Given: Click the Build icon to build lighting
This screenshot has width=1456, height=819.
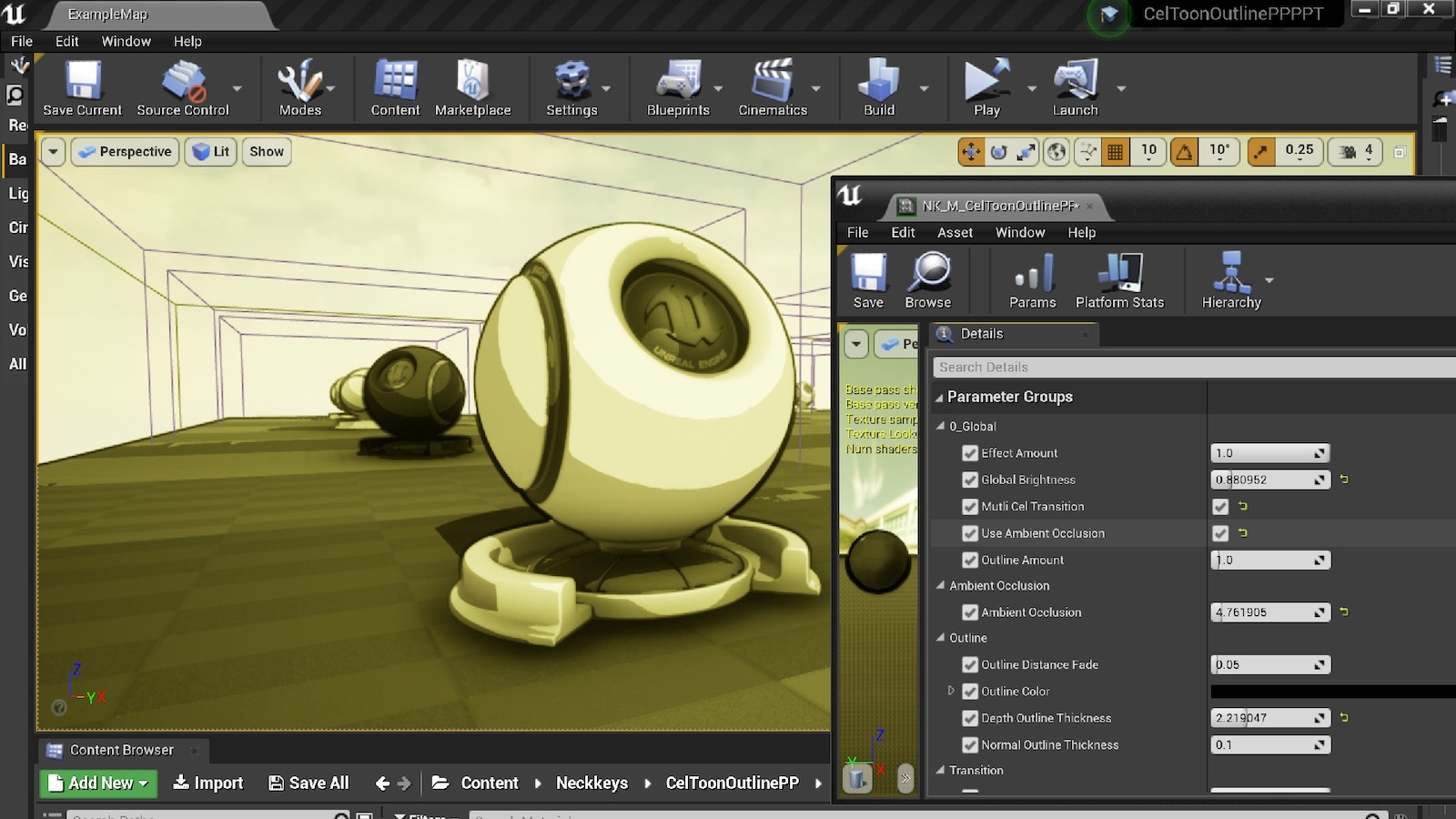Looking at the screenshot, I should pos(876,86).
